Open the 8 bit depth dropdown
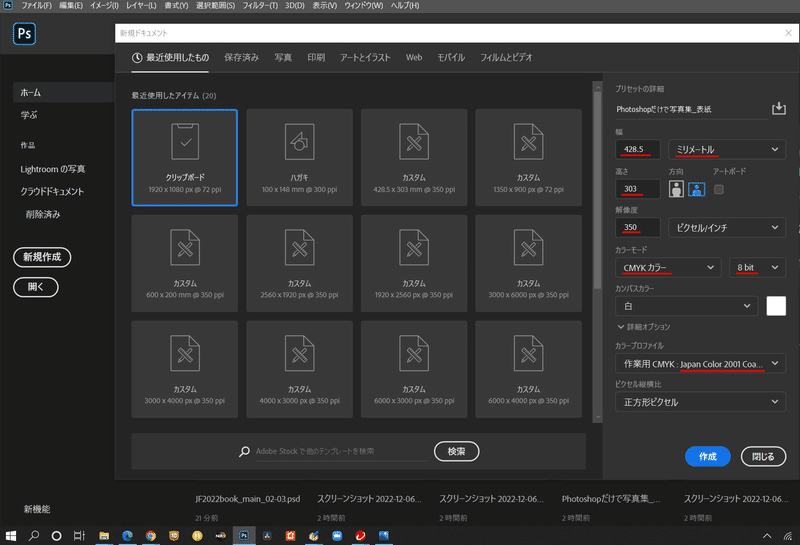Image resolution: width=800 pixels, height=545 pixels. 757,267
